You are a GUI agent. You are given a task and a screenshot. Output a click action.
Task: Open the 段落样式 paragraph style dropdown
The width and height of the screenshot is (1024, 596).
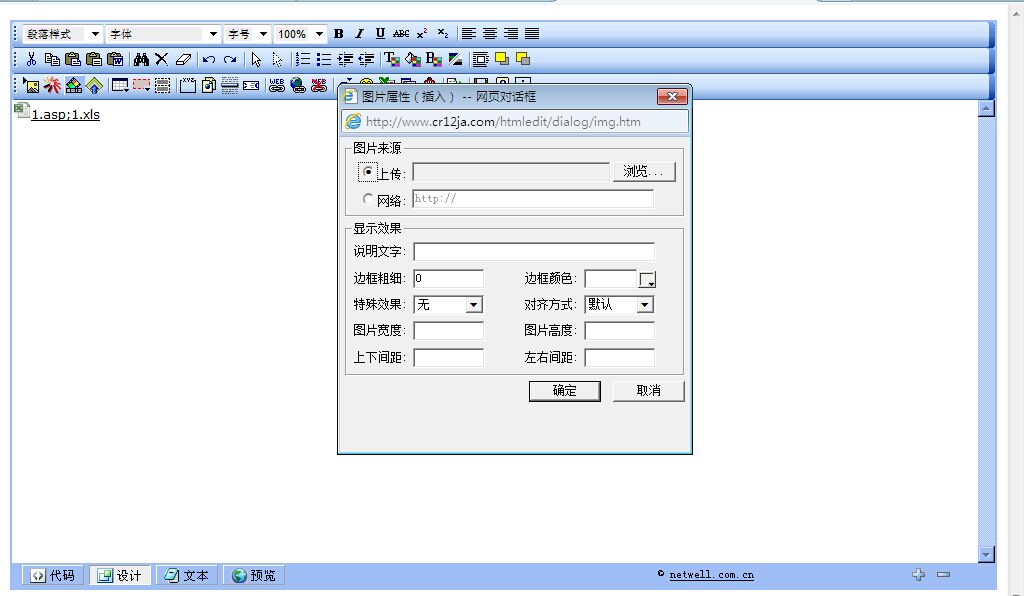[63, 34]
